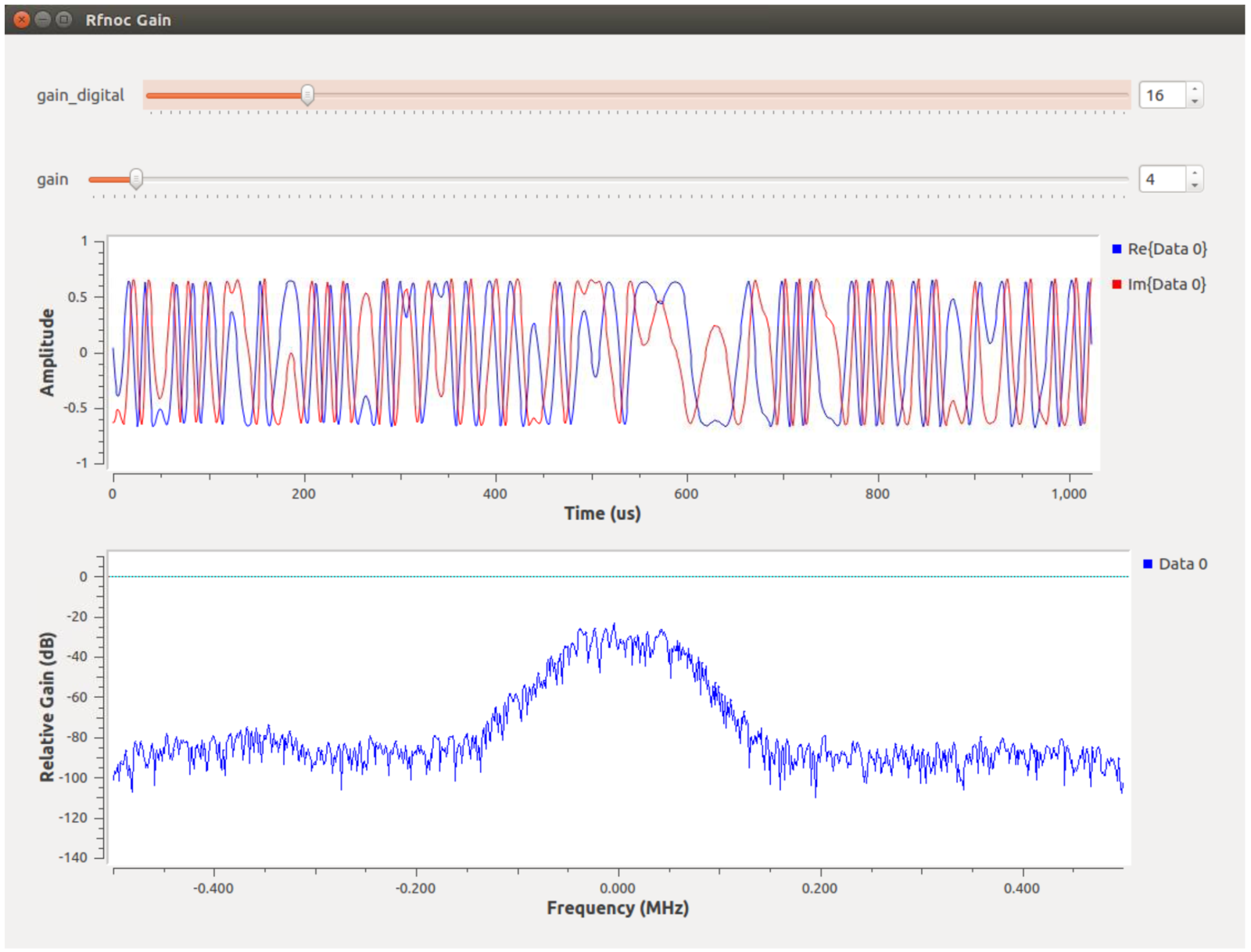The image size is (1251, 952).
Task: Increment gain_digital with its up stepper arrow
Action: 1196,89
